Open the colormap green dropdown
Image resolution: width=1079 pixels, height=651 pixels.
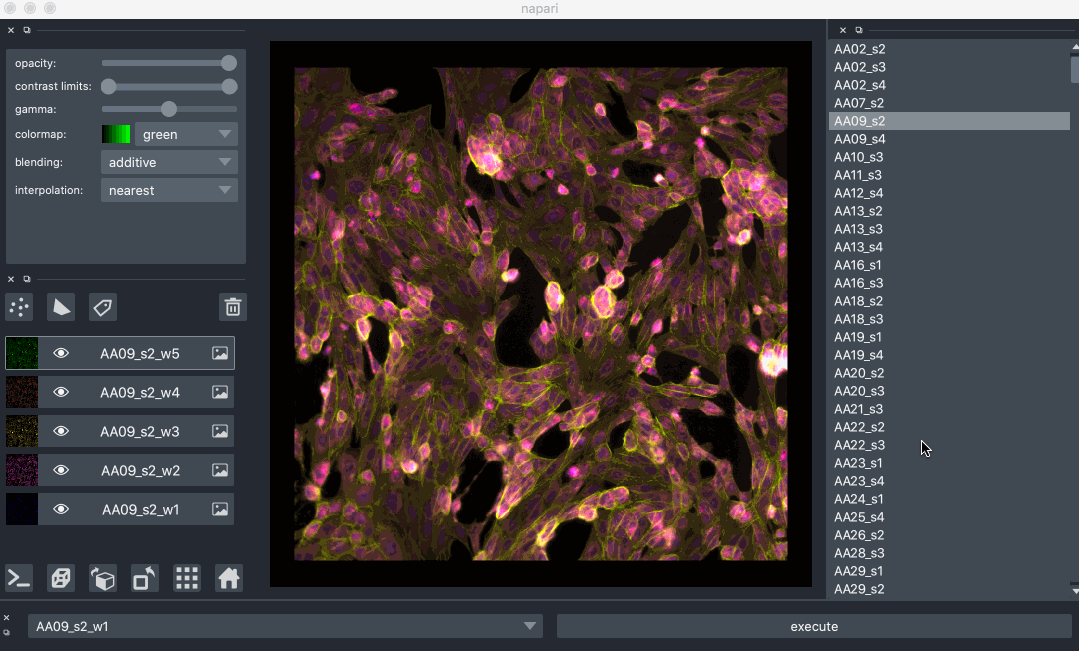pos(186,134)
